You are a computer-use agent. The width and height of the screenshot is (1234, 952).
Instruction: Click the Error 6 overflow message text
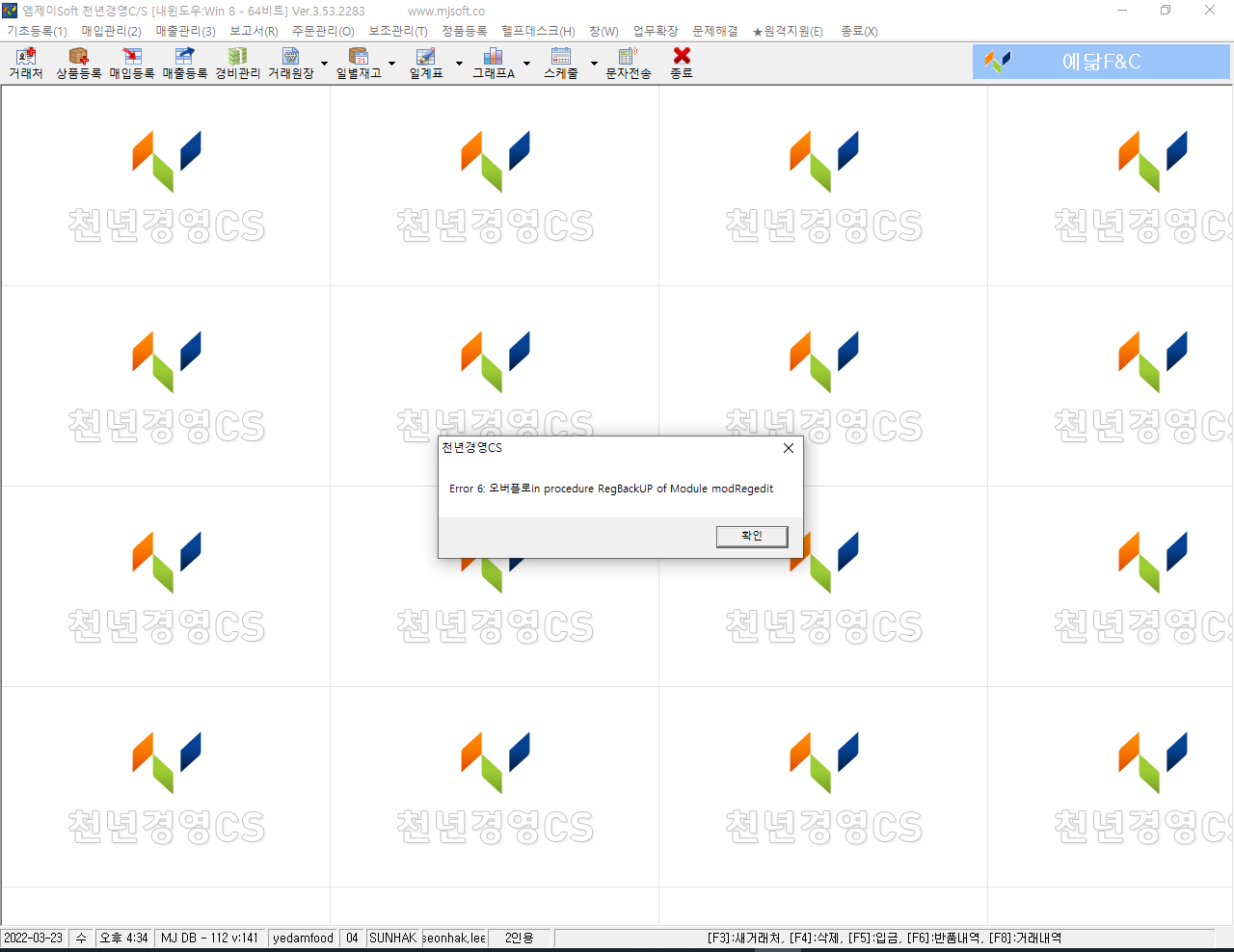click(x=611, y=489)
